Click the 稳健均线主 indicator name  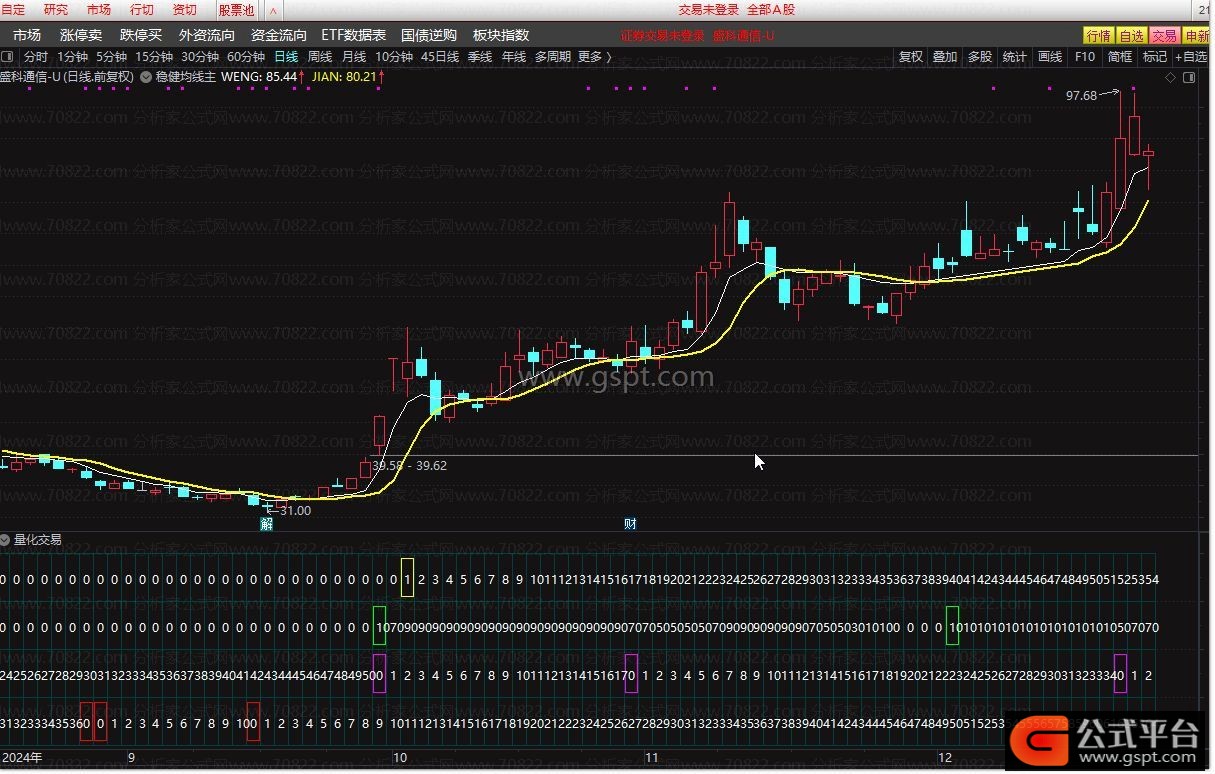(186, 76)
